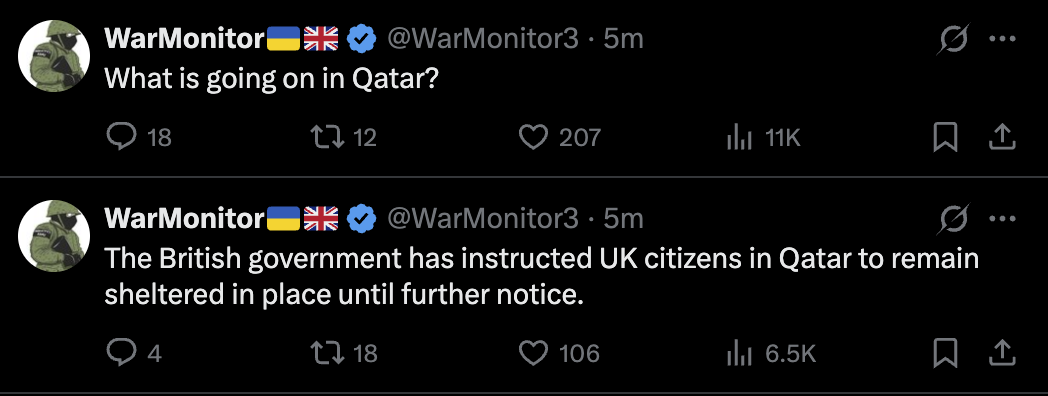
Task: Like the tweet with 207 likes
Action: pyautogui.click(x=533, y=137)
